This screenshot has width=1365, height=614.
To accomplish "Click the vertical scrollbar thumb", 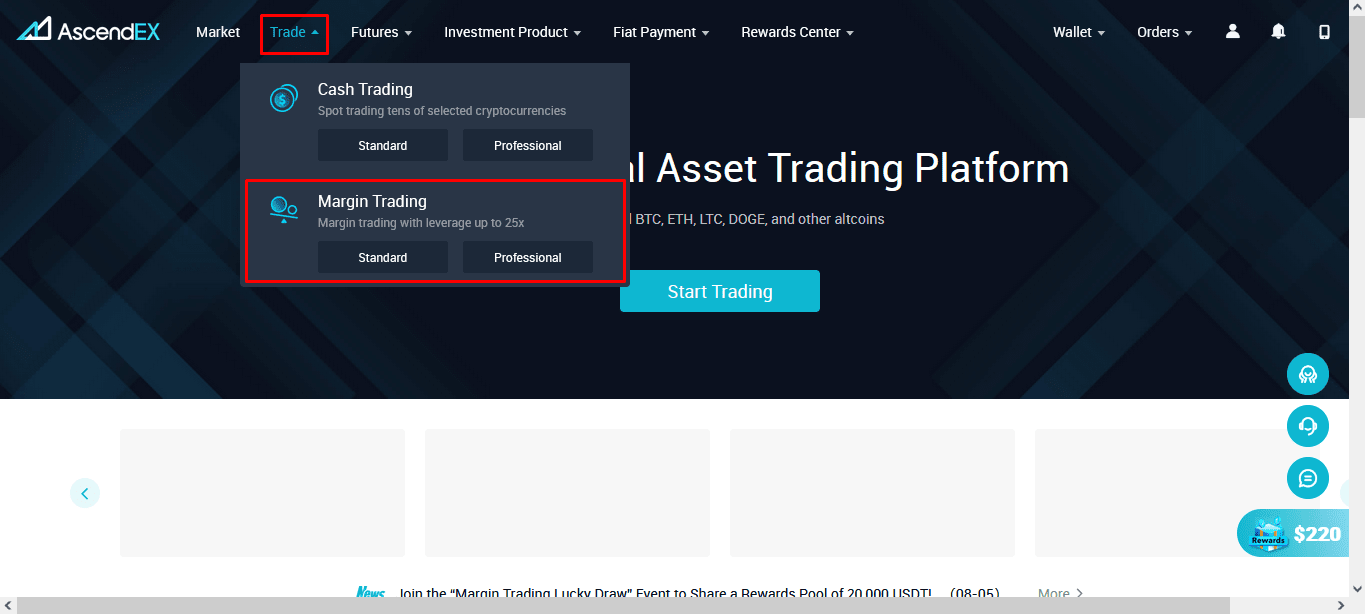I will click(1357, 68).
